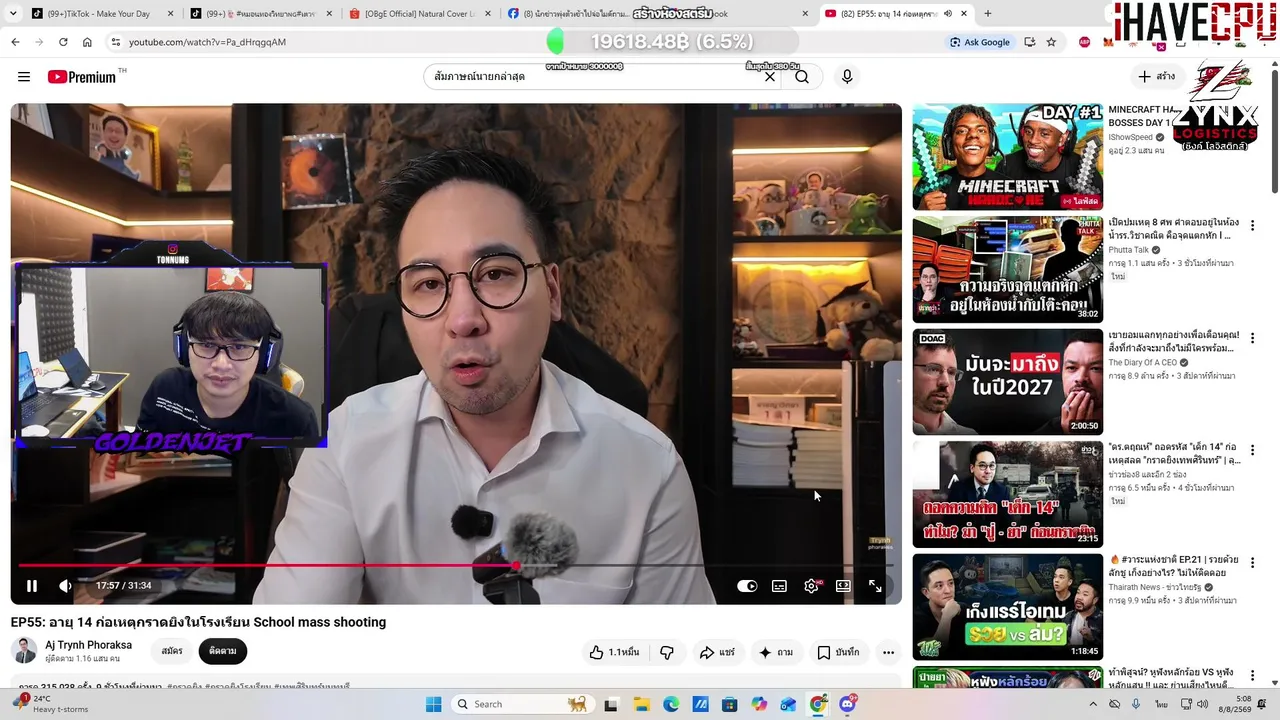This screenshot has width=1280, height=720.
Task: Click IShowSpeed channel name
Action: point(1130,137)
